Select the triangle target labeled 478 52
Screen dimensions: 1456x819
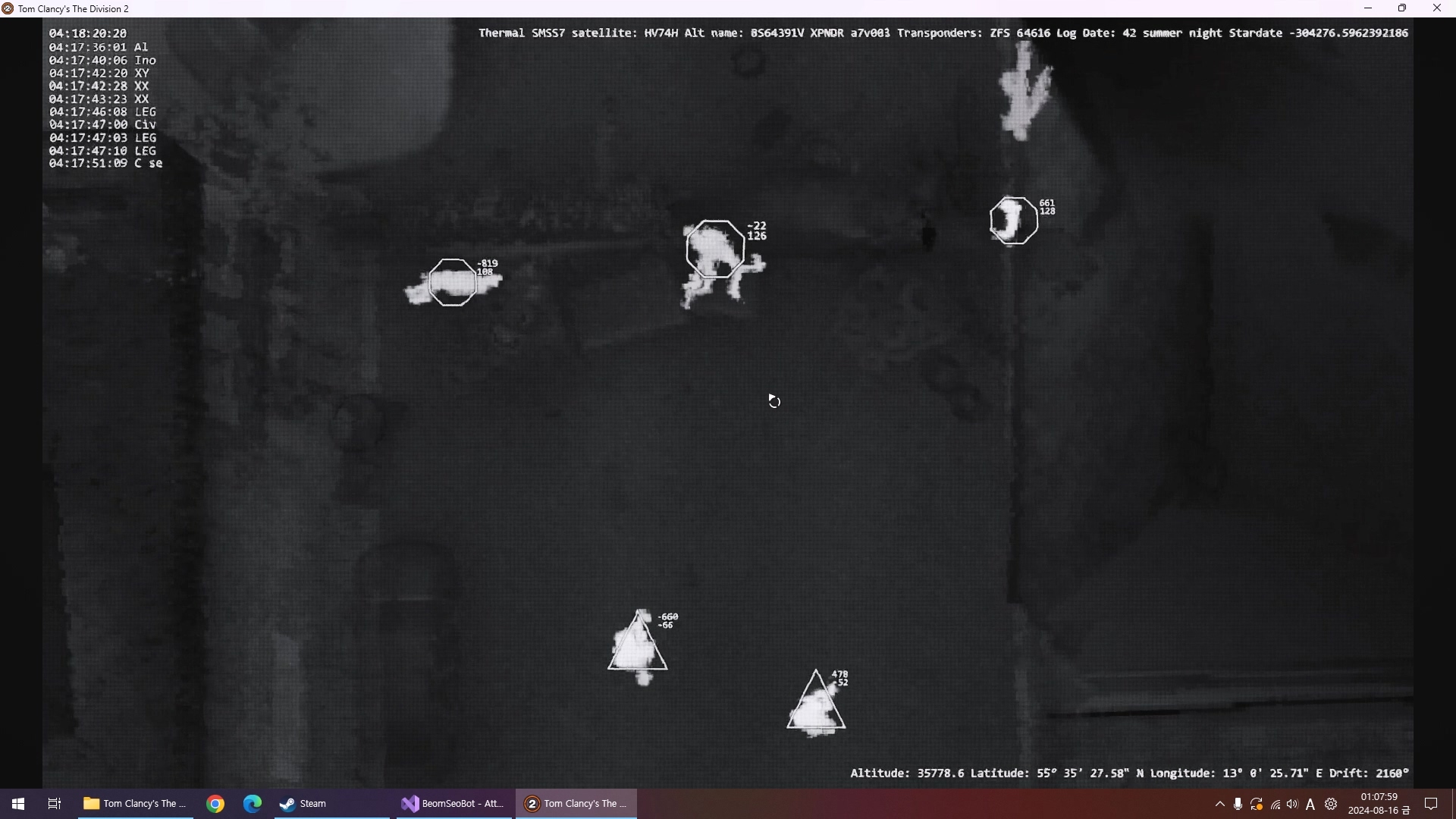[816, 707]
